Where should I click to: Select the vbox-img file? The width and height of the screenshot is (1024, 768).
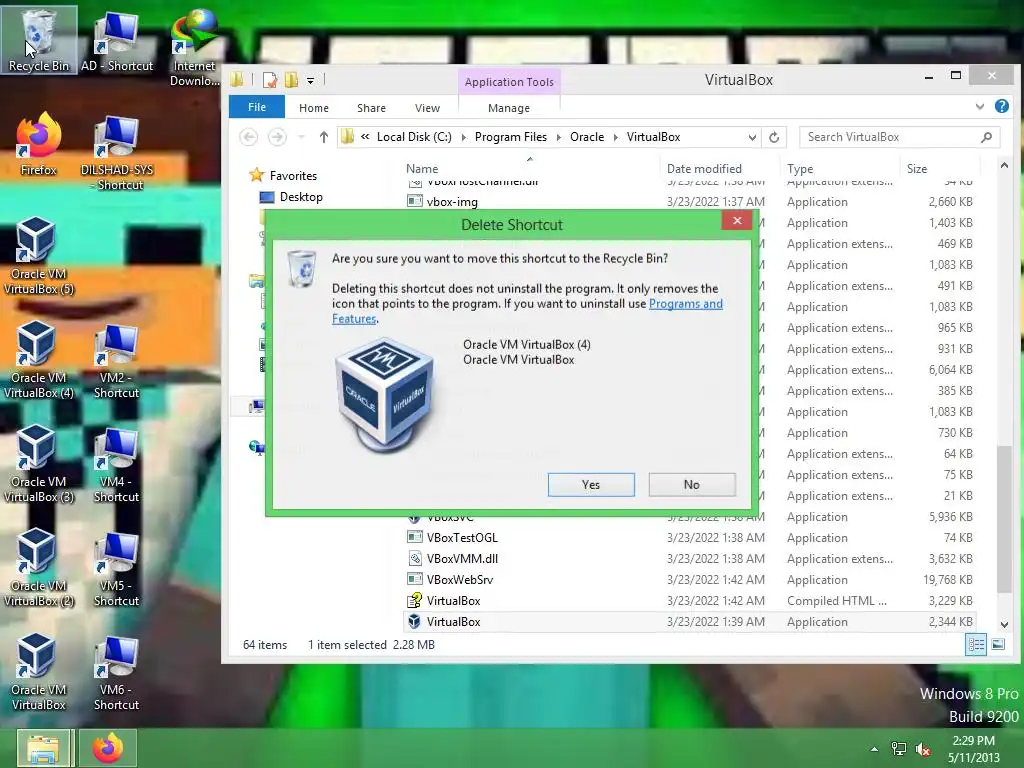(690, 202)
